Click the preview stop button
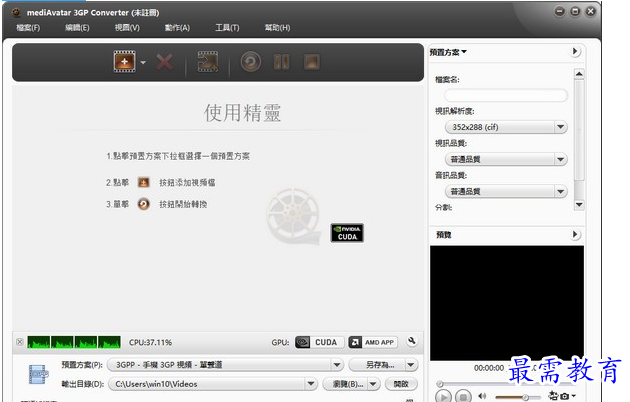630x402 pixels. [x=463, y=397]
